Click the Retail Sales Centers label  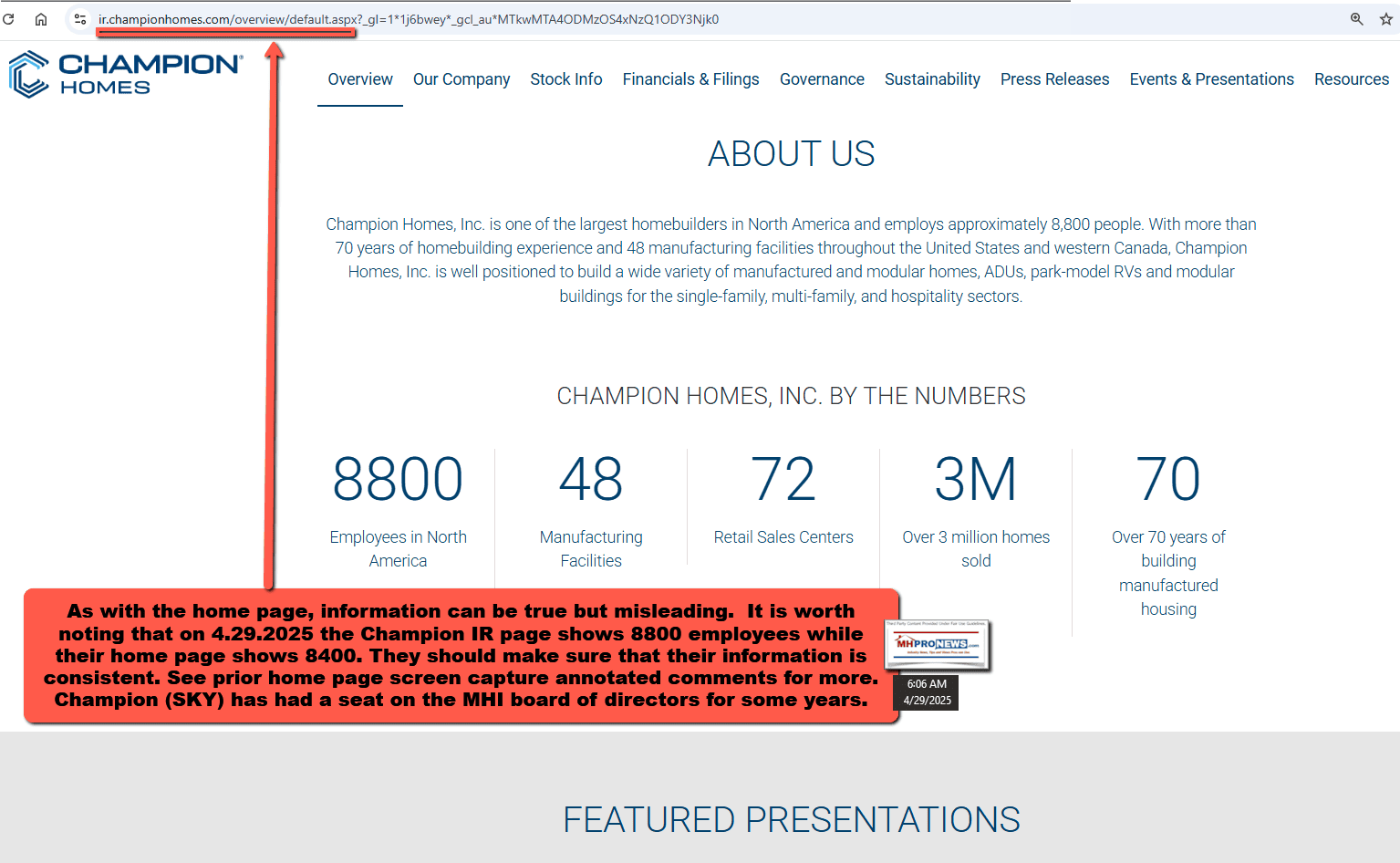pos(783,537)
